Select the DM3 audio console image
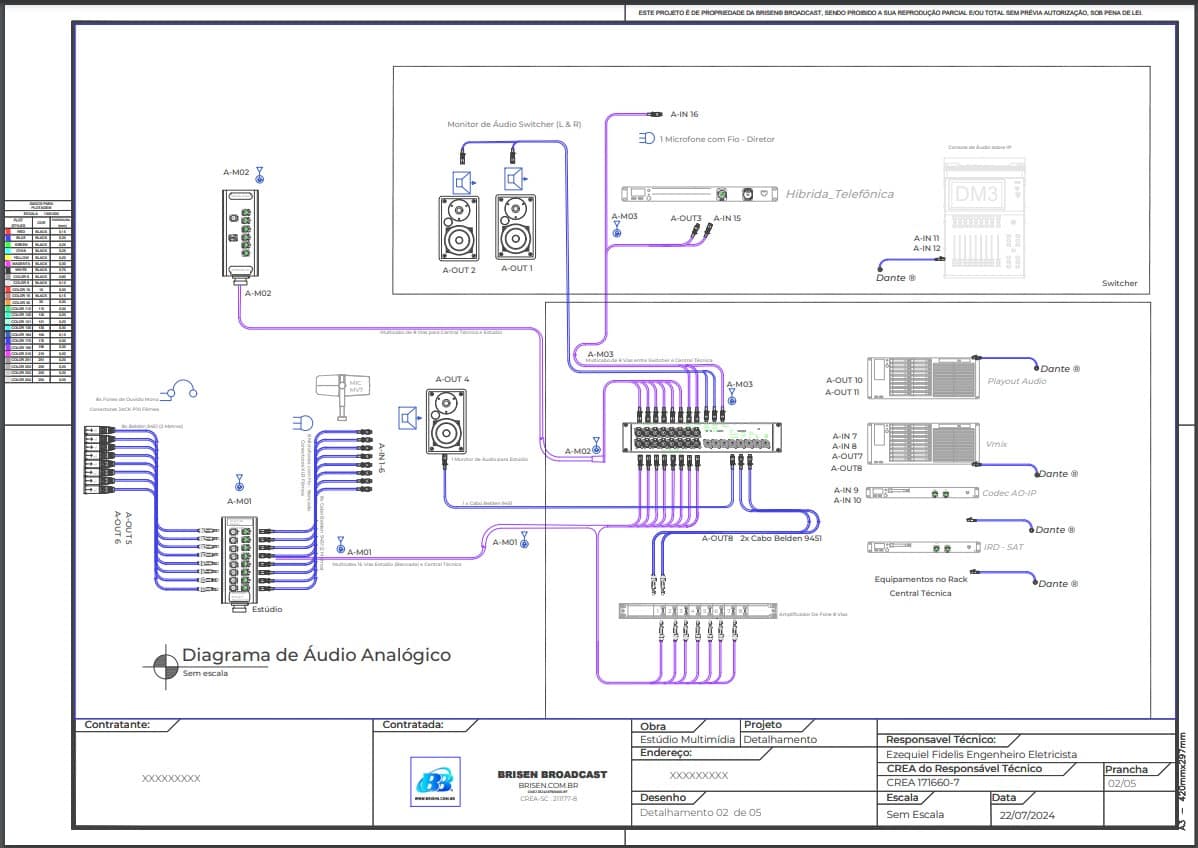This screenshot has height=848, width=1198. click(x=984, y=218)
